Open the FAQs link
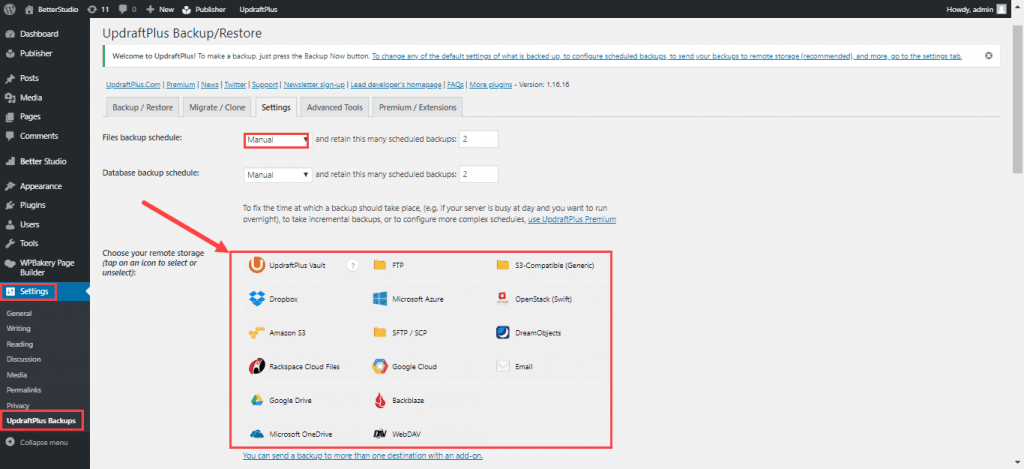Viewport: 1024px width, 469px height. click(x=455, y=85)
